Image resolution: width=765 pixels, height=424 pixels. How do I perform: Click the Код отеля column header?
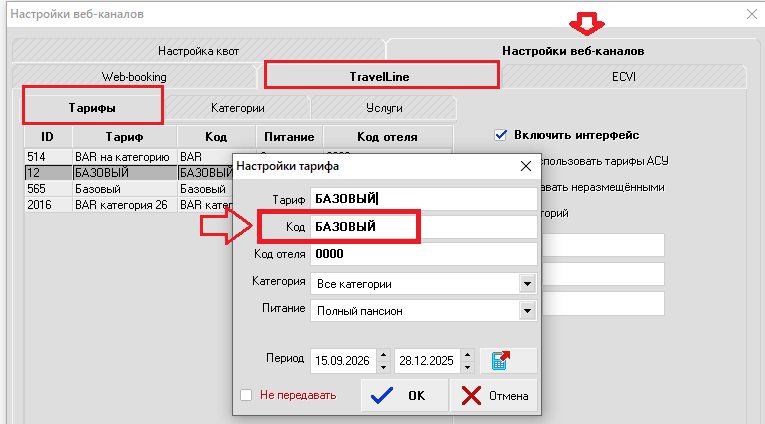(x=387, y=137)
